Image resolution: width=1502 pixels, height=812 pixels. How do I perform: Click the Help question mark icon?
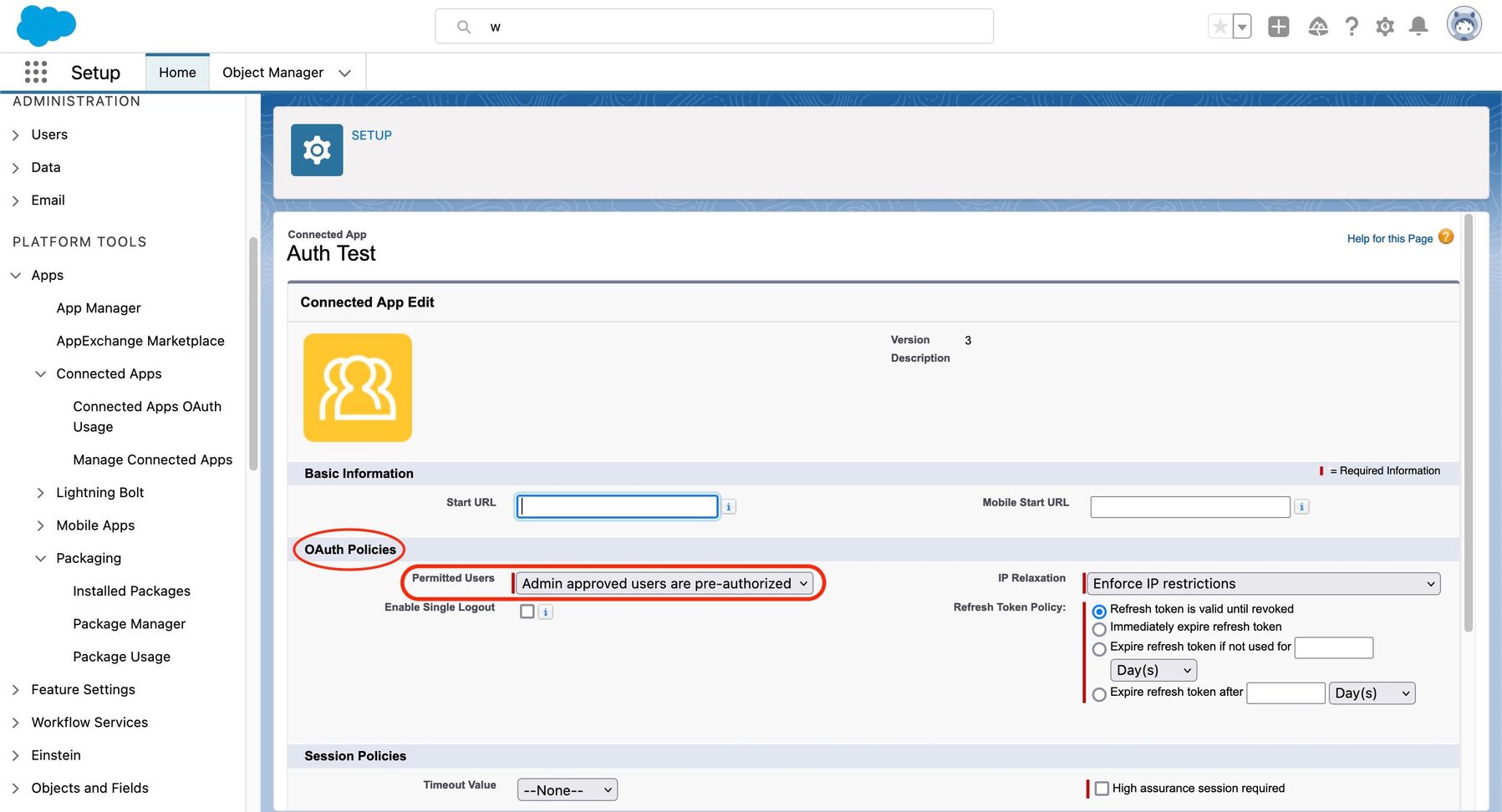coord(1352,27)
